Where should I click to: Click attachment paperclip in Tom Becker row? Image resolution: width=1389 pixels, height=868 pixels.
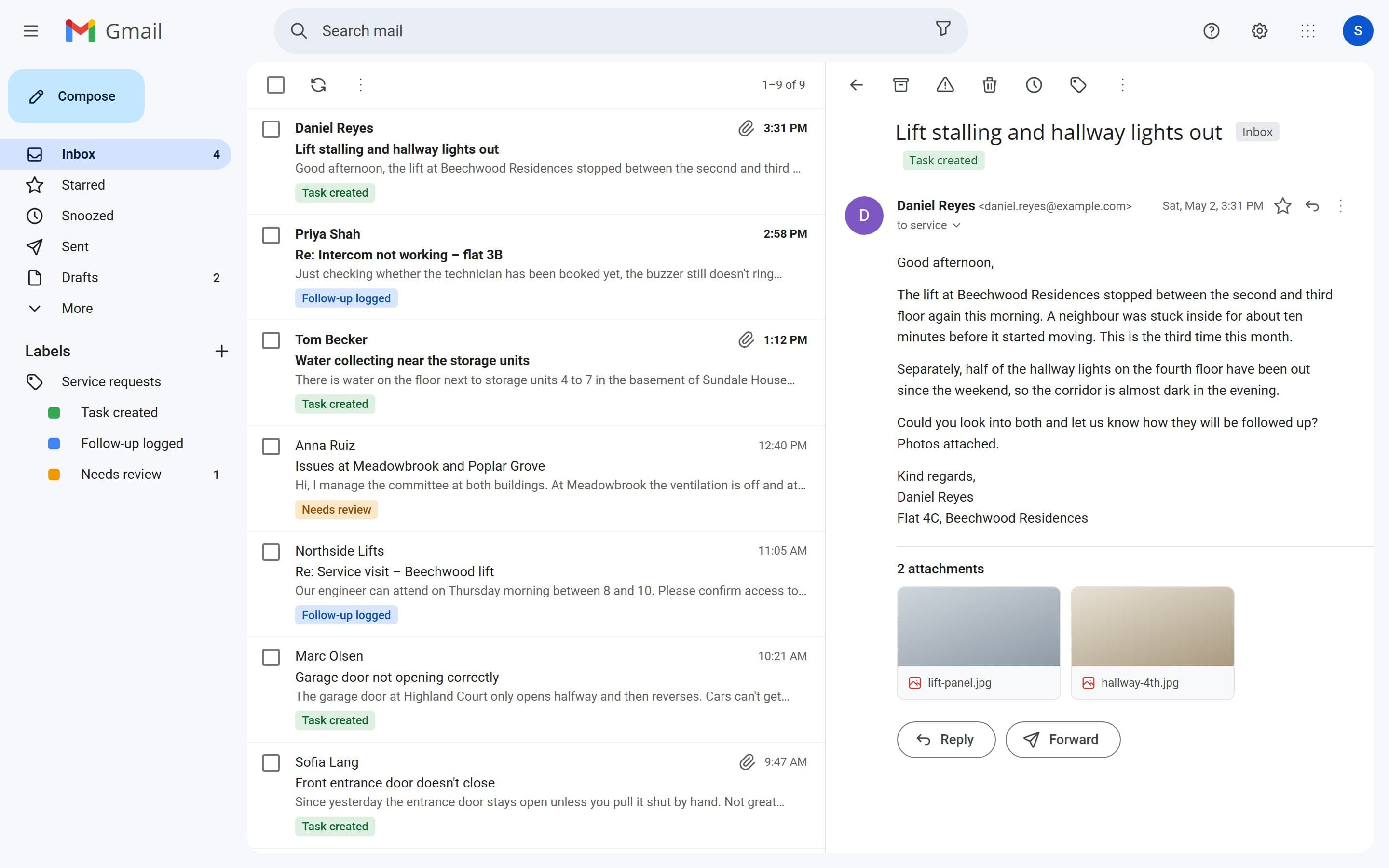pyautogui.click(x=746, y=340)
